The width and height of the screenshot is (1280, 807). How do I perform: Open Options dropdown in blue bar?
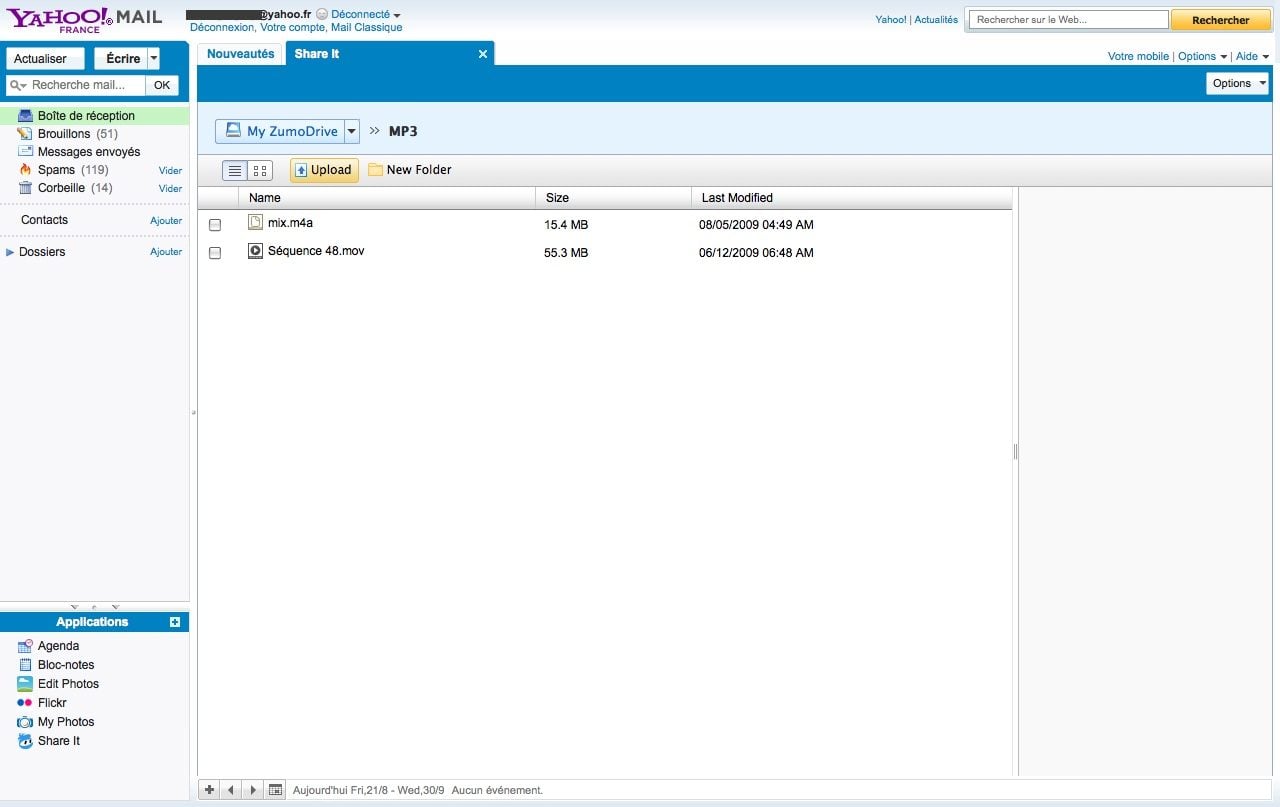pyautogui.click(x=1238, y=83)
